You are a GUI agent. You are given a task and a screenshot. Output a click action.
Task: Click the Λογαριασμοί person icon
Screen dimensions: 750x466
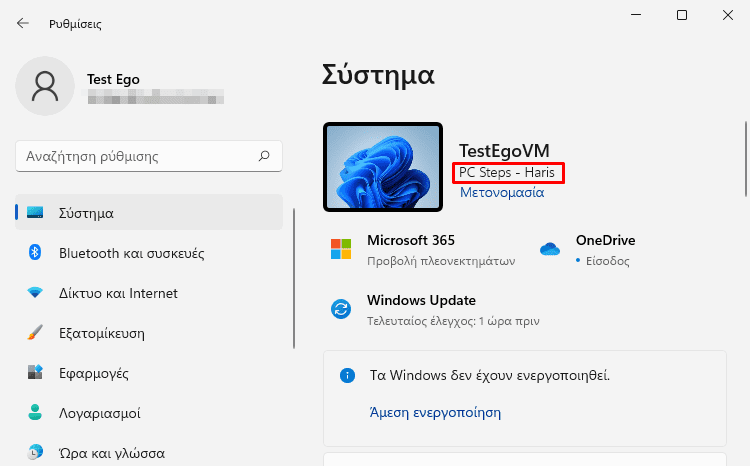coord(35,412)
